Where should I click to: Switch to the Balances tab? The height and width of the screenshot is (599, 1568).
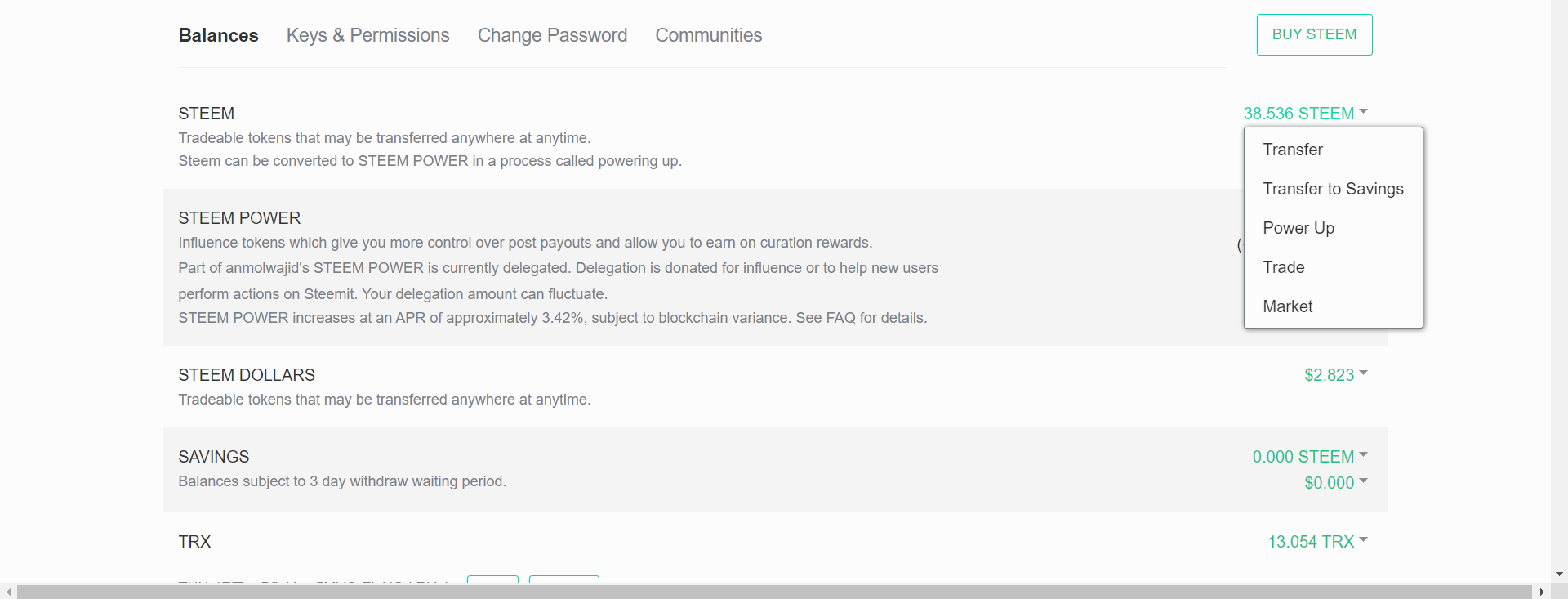pos(218,35)
